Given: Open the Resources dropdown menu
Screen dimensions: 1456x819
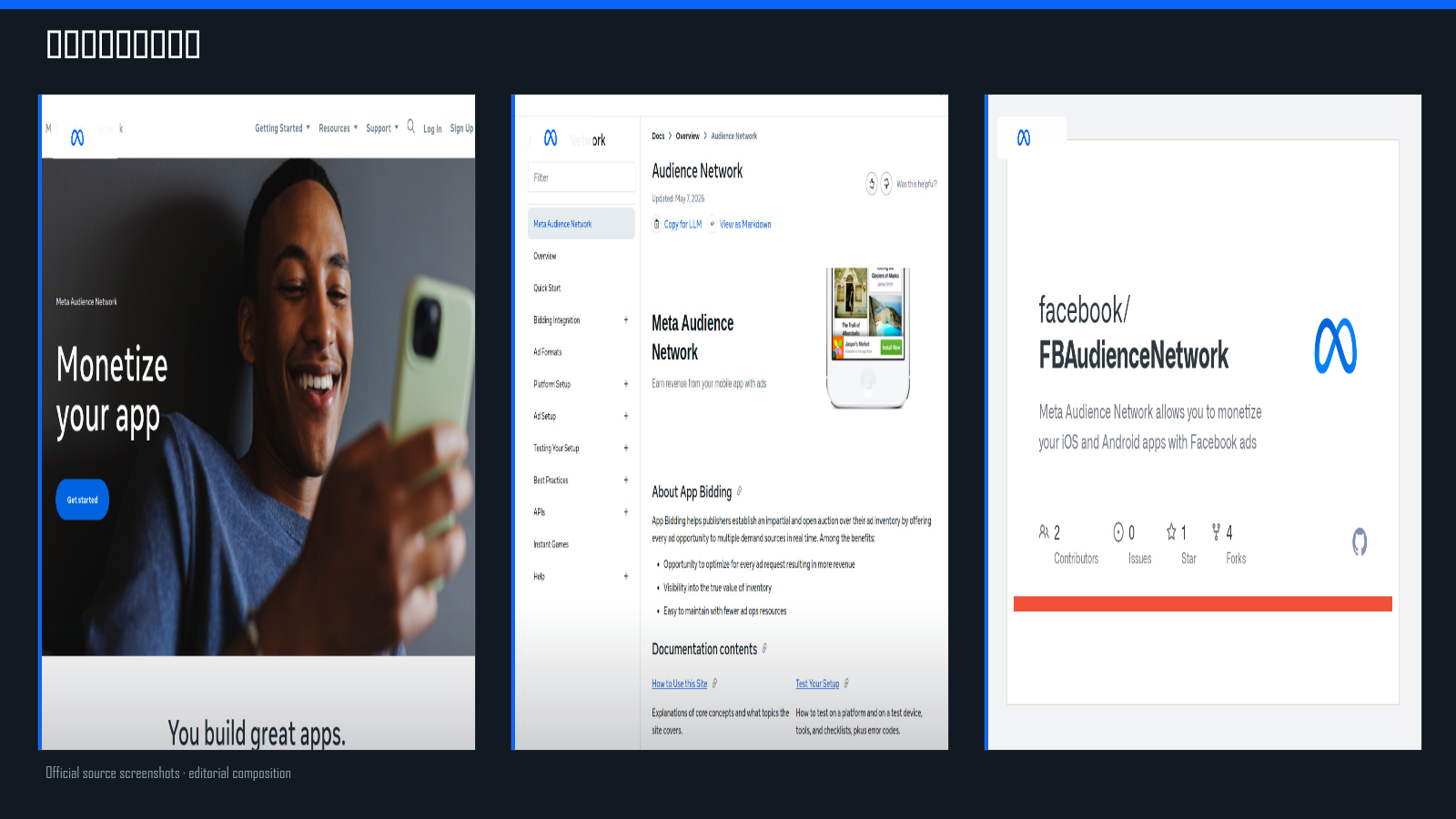Looking at the screenshot, I should point(338,128).
